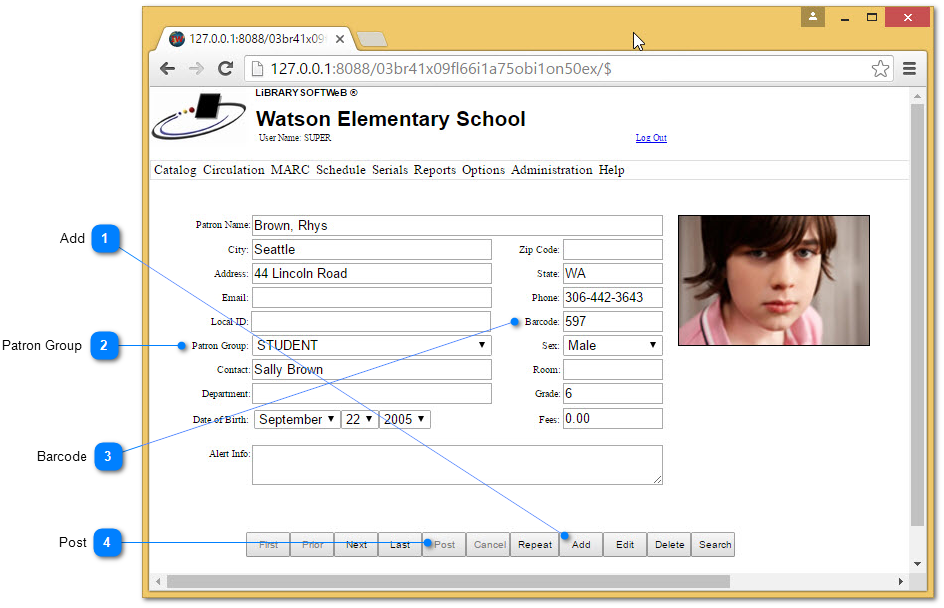Image resolution: width=944 pixels, height=608 pixels.
Task: Click the Chrome user profile icon
Action: coord(813,18)
